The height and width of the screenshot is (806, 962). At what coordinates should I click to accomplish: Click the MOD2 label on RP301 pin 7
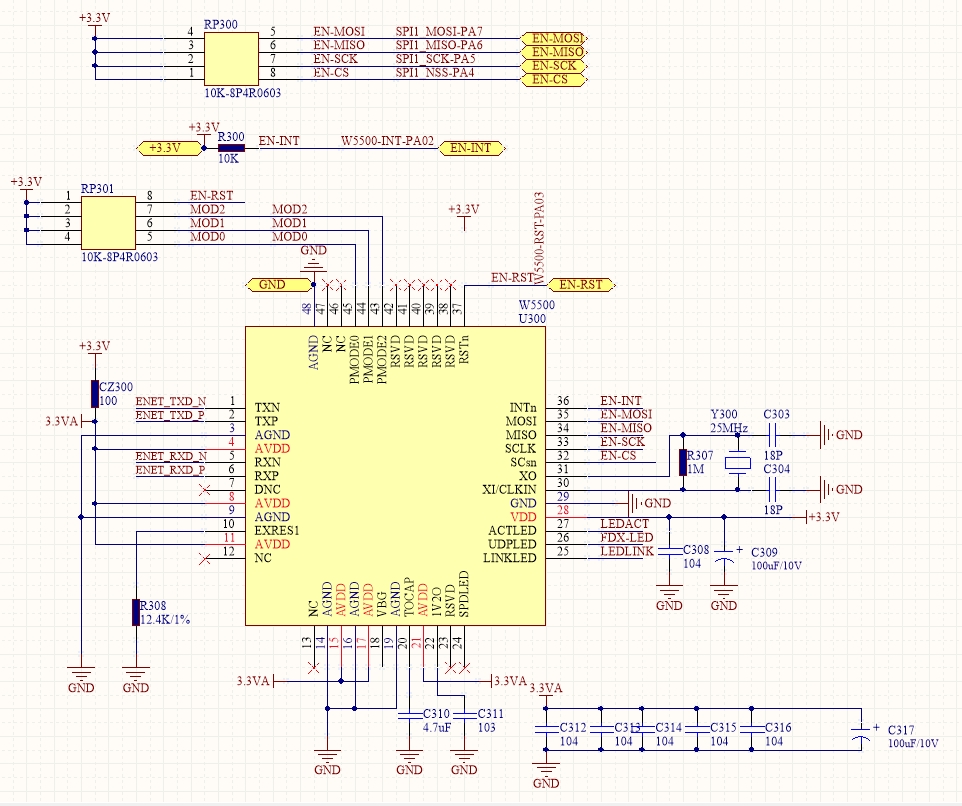[x=207, y=209]
